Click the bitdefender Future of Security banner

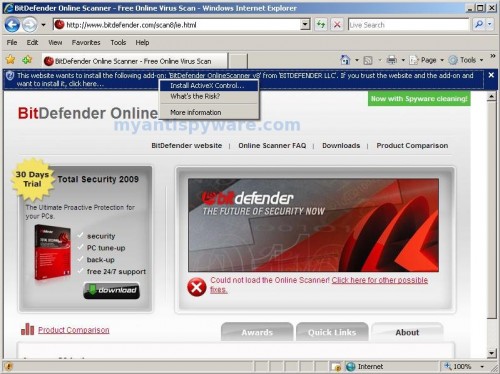click(313, 225)
